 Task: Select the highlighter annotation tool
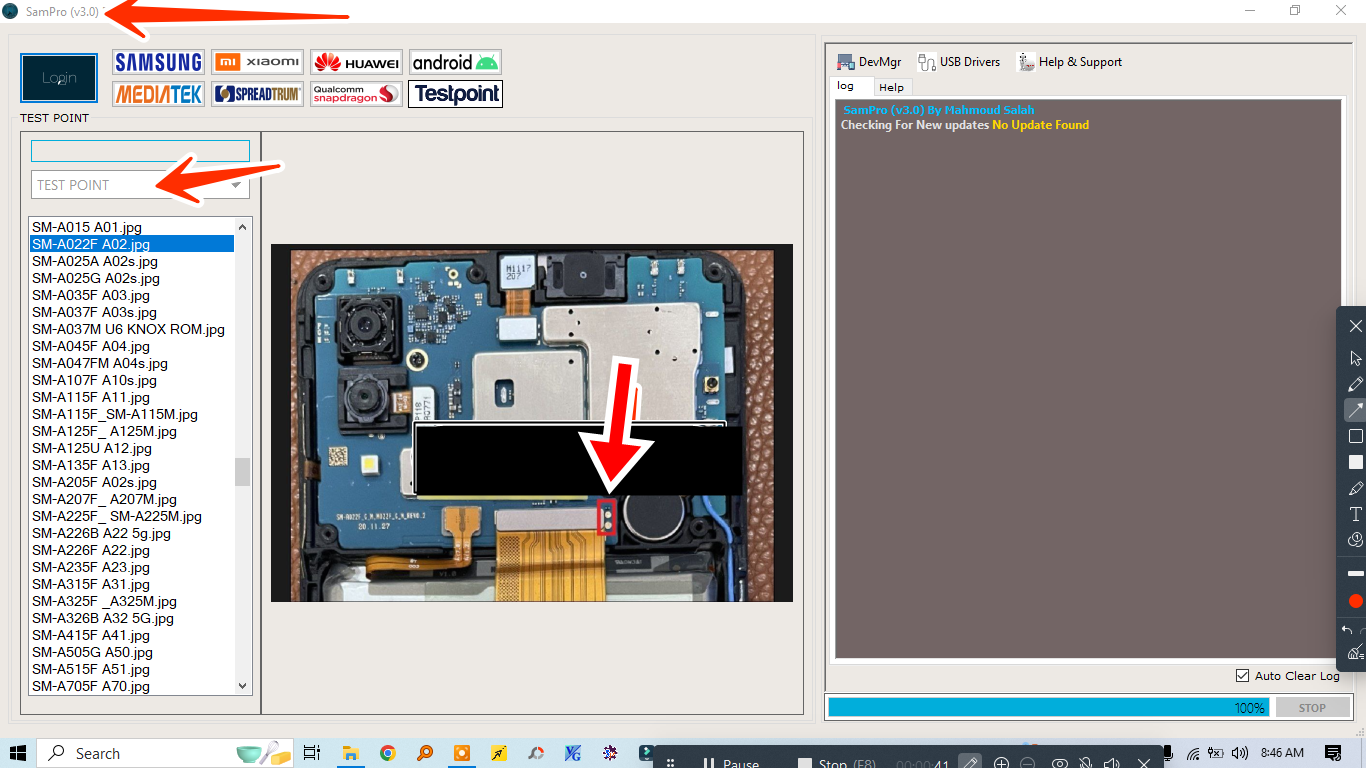point(1355,488)
